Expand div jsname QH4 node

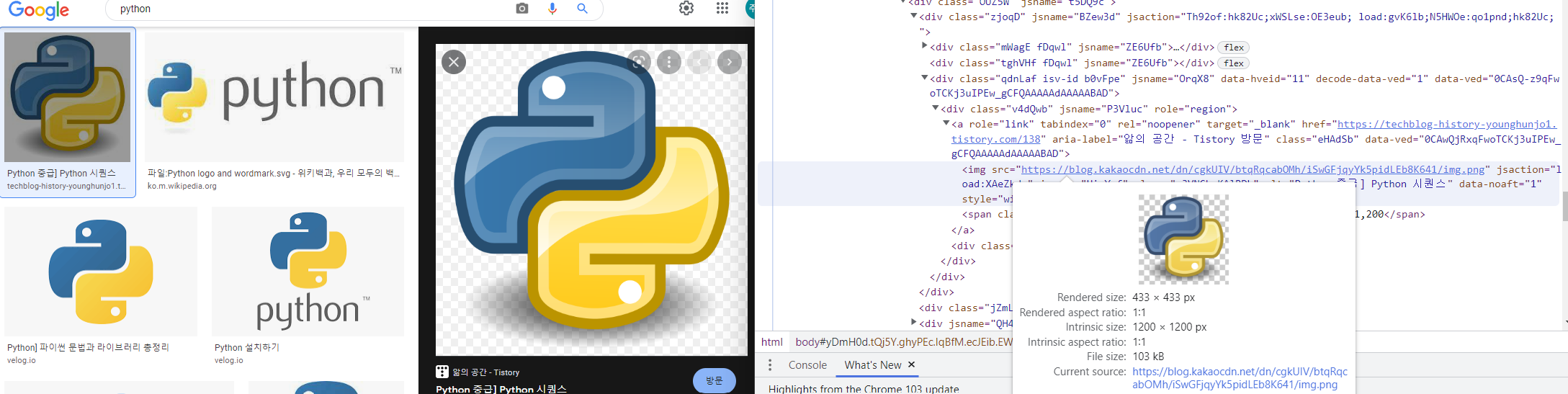pos(914,323)
